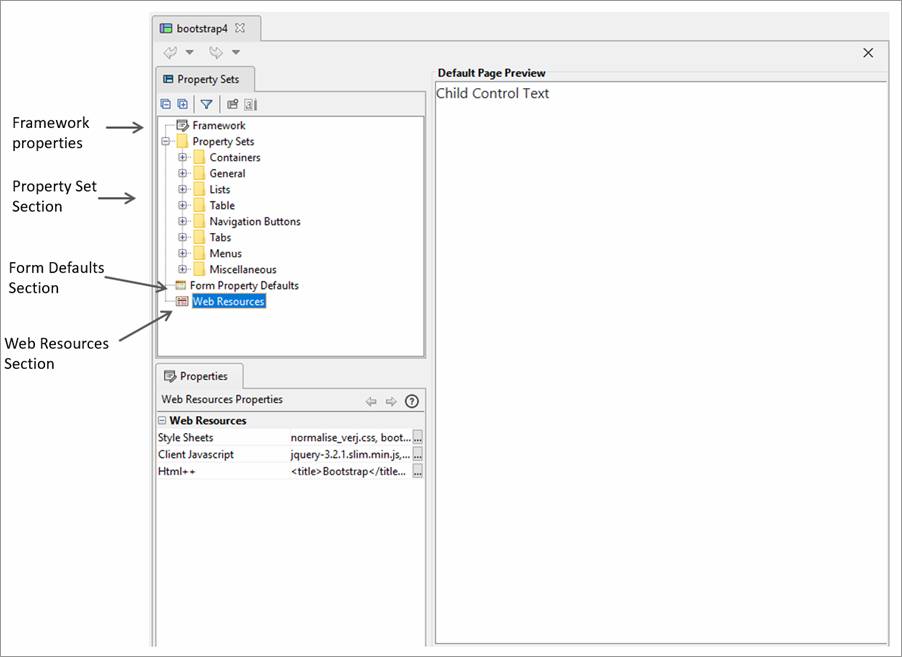Screen dimensions: 902x657
Task: Close the preview panel with the X
Action: pyautogui.click(x=868, y=53)
